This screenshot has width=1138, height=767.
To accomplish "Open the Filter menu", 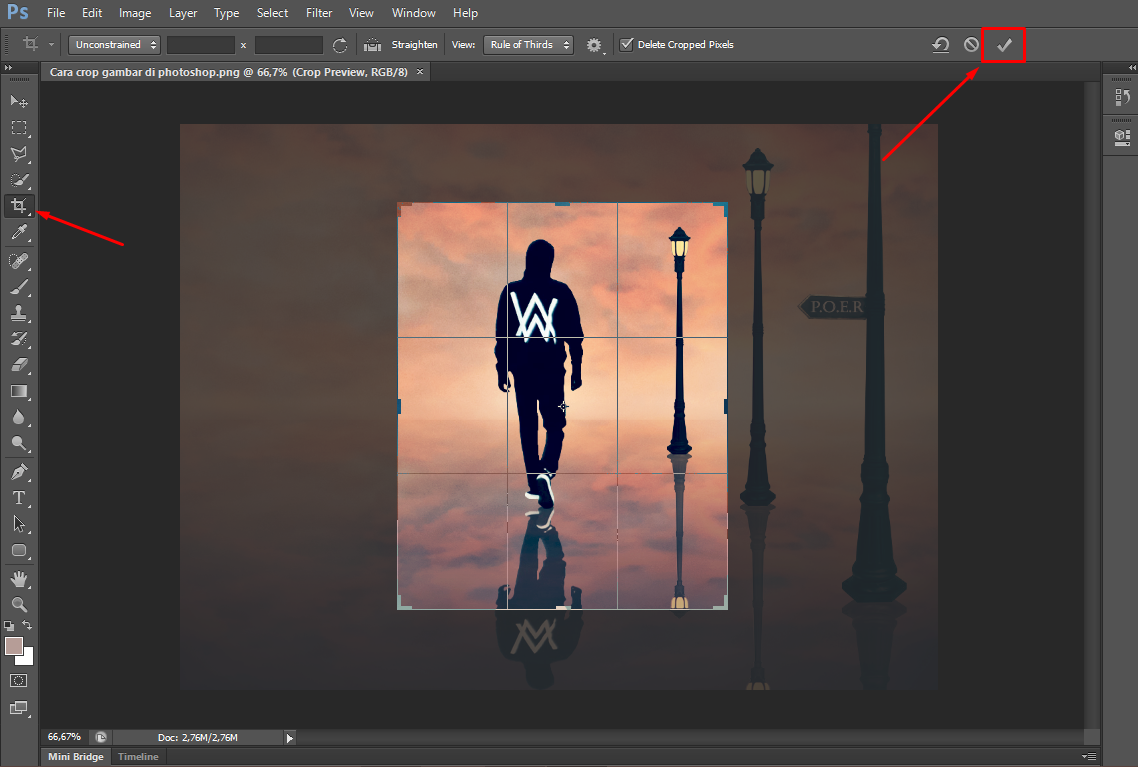I will 319,13.
